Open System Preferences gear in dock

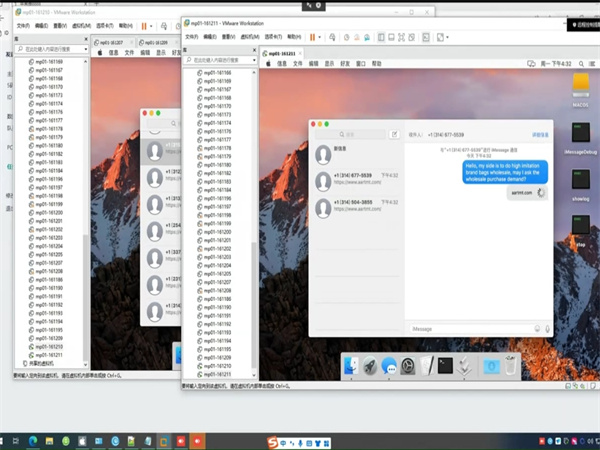[x=408, y=366]
